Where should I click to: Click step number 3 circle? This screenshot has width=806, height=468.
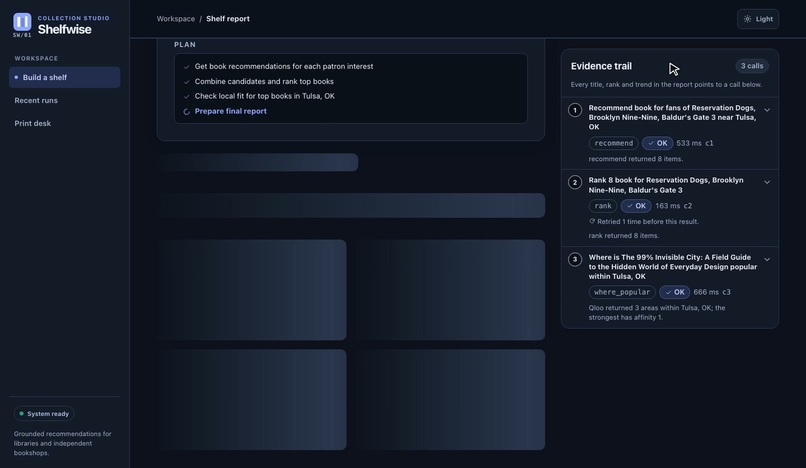point(575,260)
